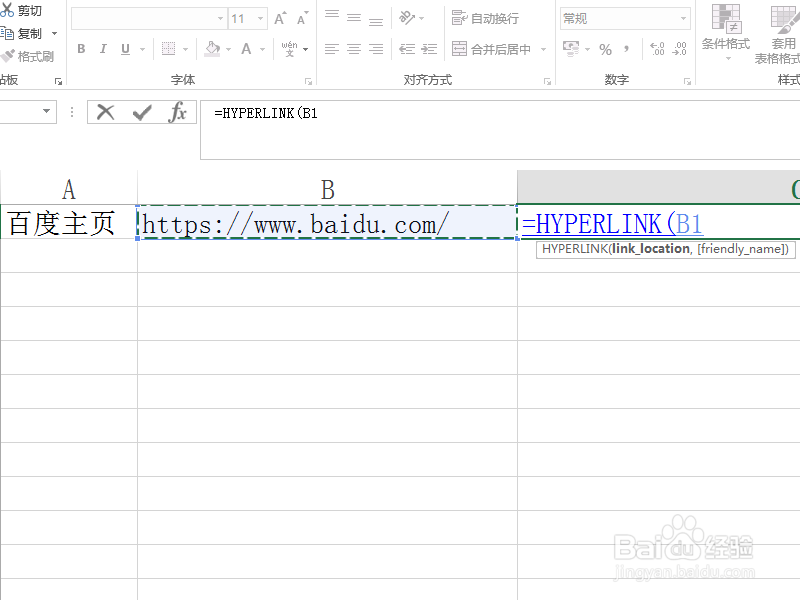Screen dimensions: 800x600
Task: Cancel formula entry with X
Action: 106,112
